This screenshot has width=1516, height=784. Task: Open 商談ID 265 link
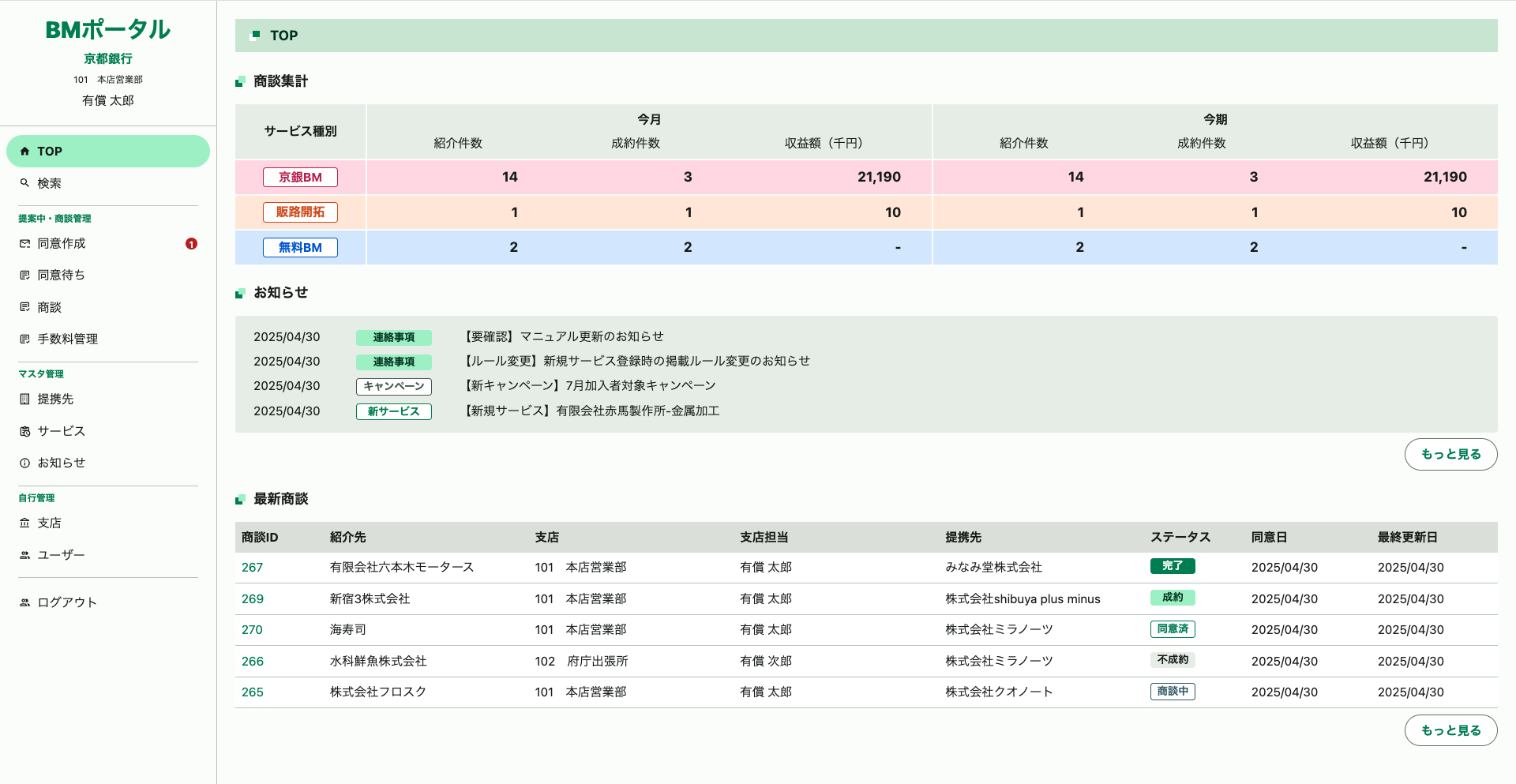coord(252,692)
